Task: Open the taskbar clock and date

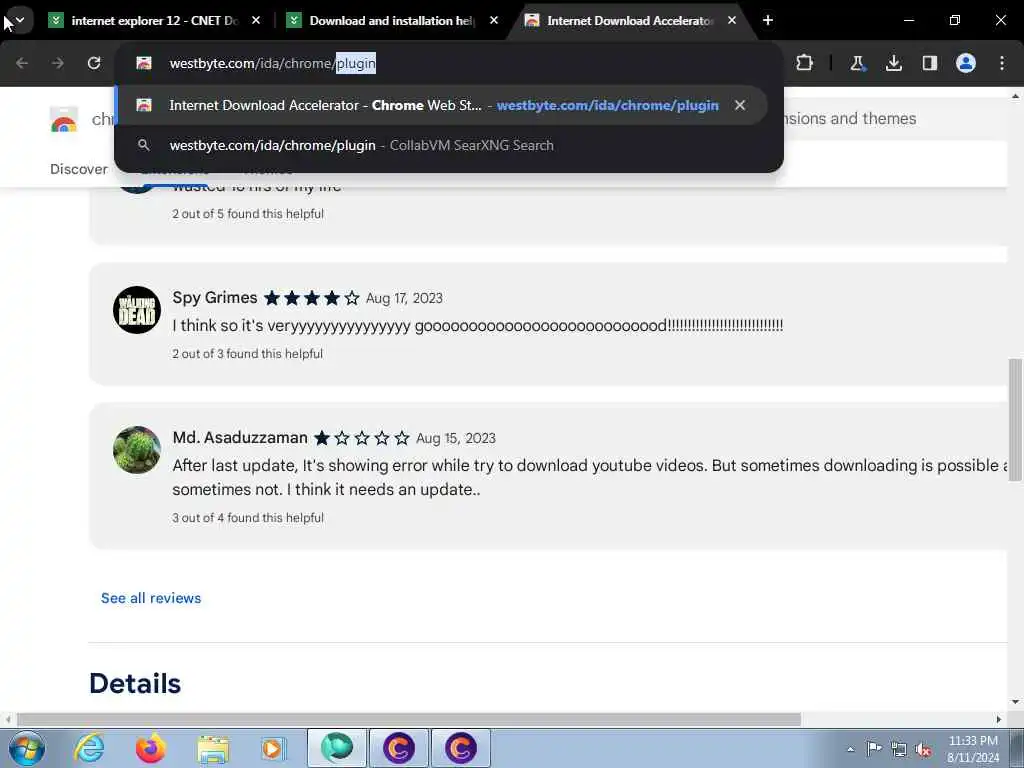Action: coord(973,749)
